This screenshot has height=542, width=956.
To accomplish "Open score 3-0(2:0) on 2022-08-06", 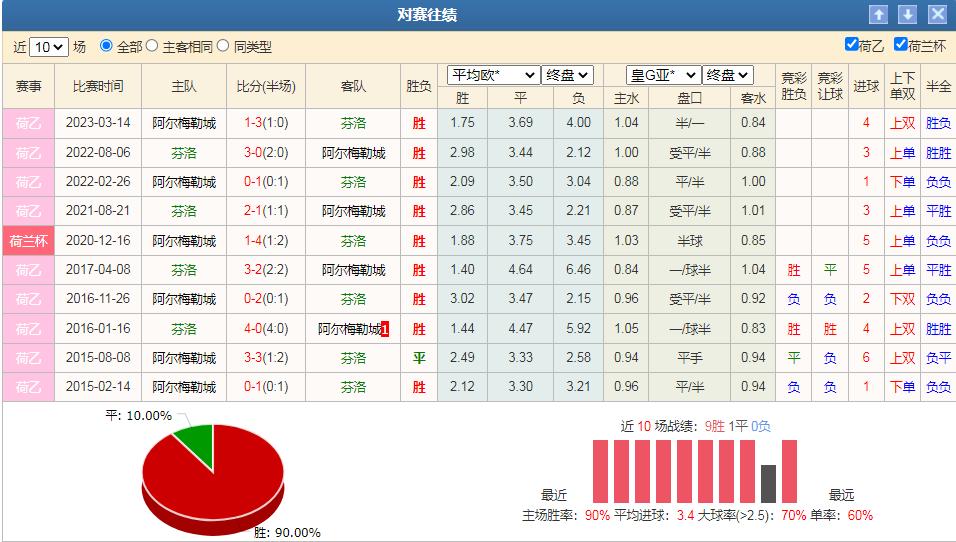I will [266, 152].
